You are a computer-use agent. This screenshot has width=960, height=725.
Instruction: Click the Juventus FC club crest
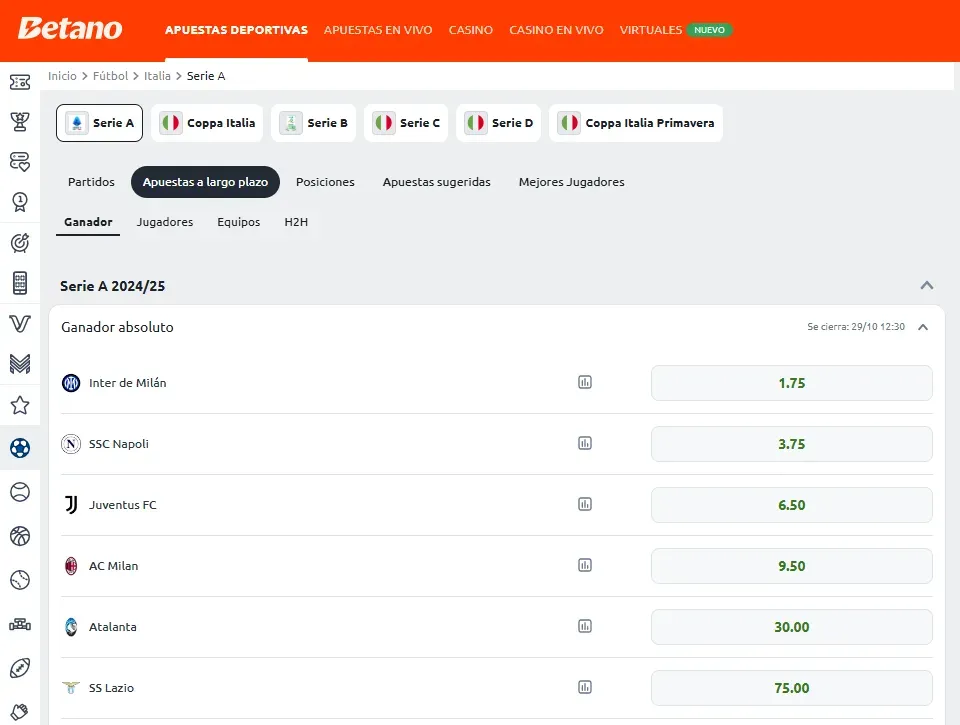pos(71,505)
